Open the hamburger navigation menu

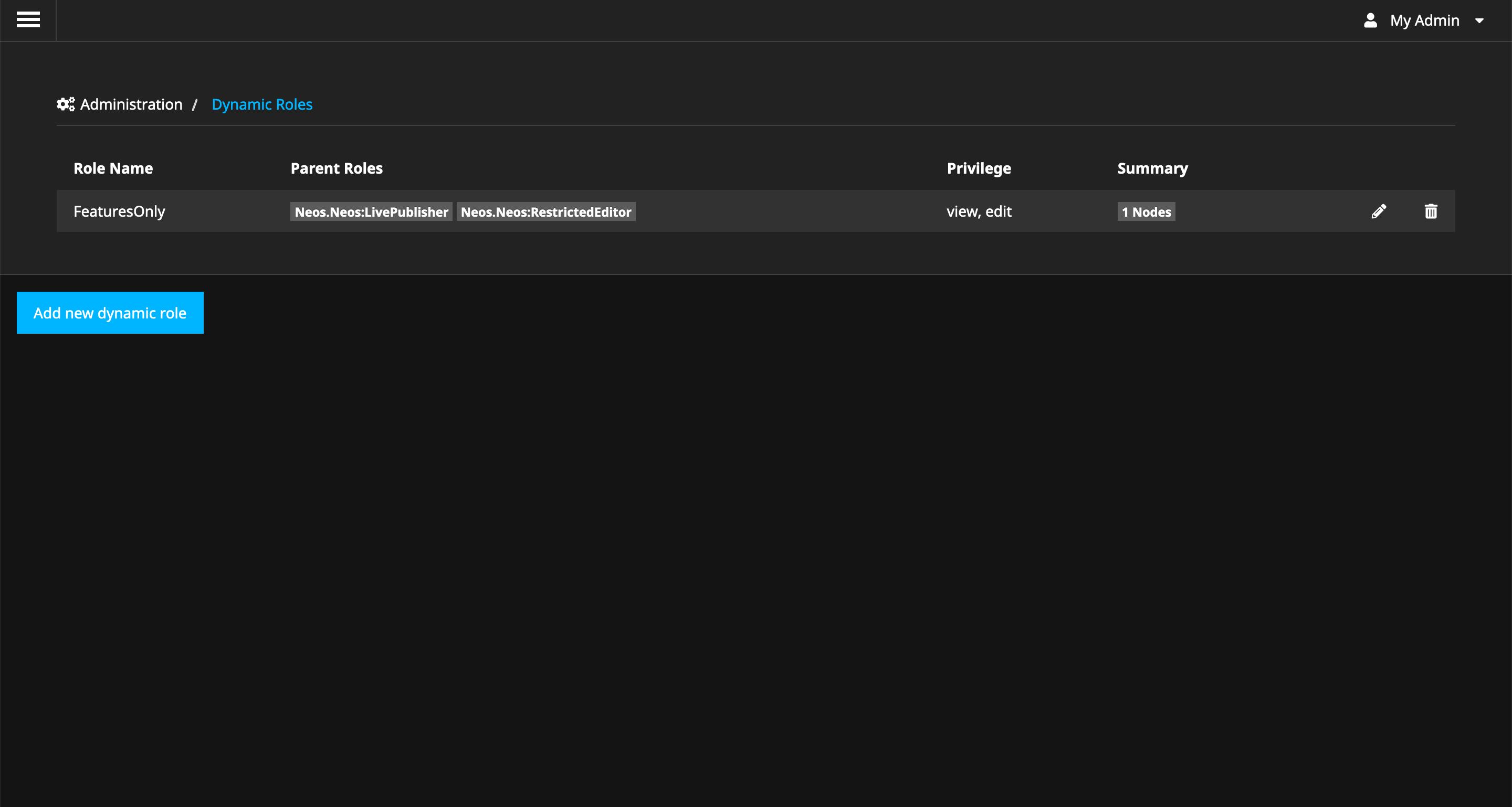pyautogui.click(x=28, y=20)
